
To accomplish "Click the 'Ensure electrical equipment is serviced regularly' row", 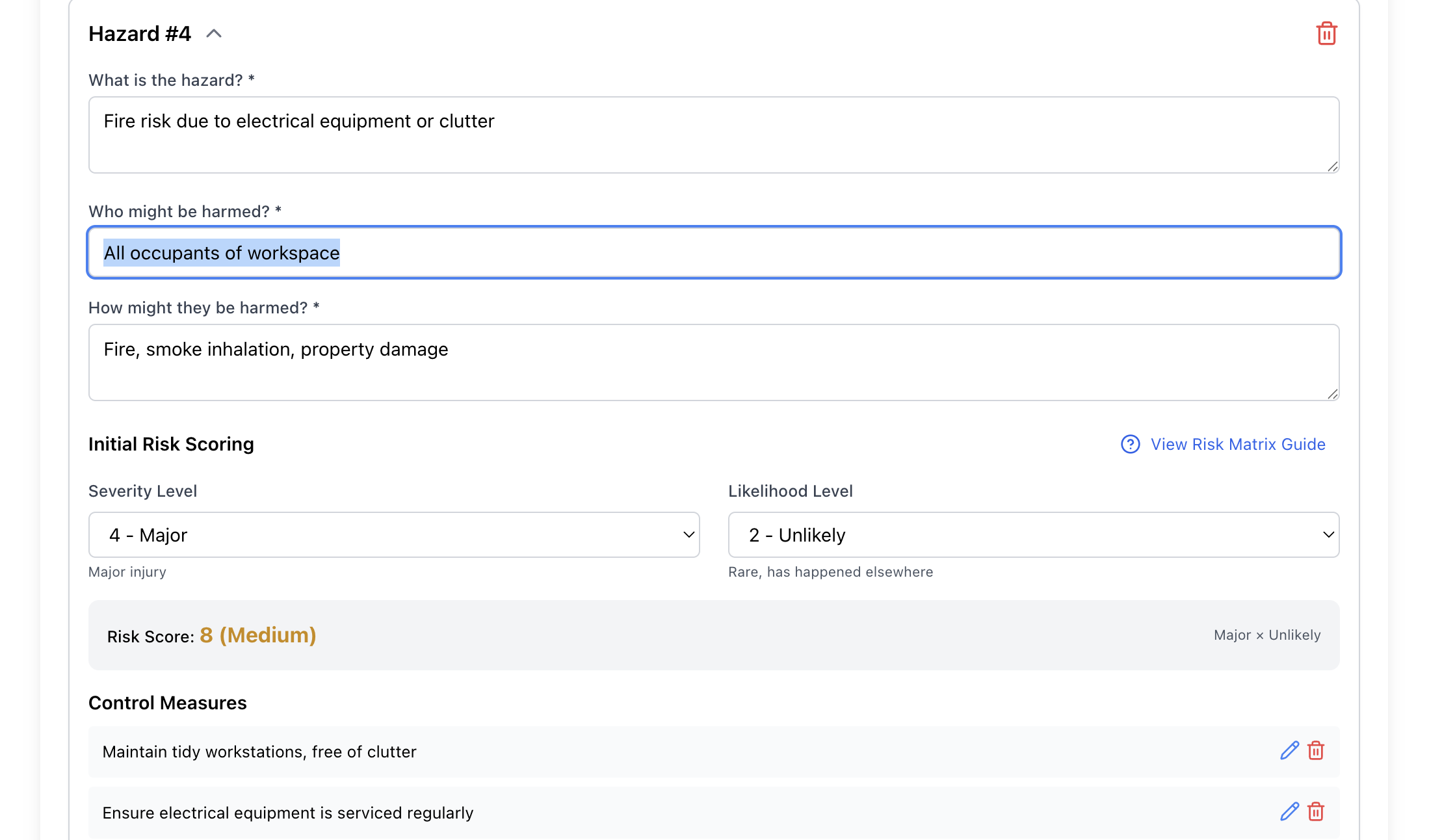I will pos(288,813).
